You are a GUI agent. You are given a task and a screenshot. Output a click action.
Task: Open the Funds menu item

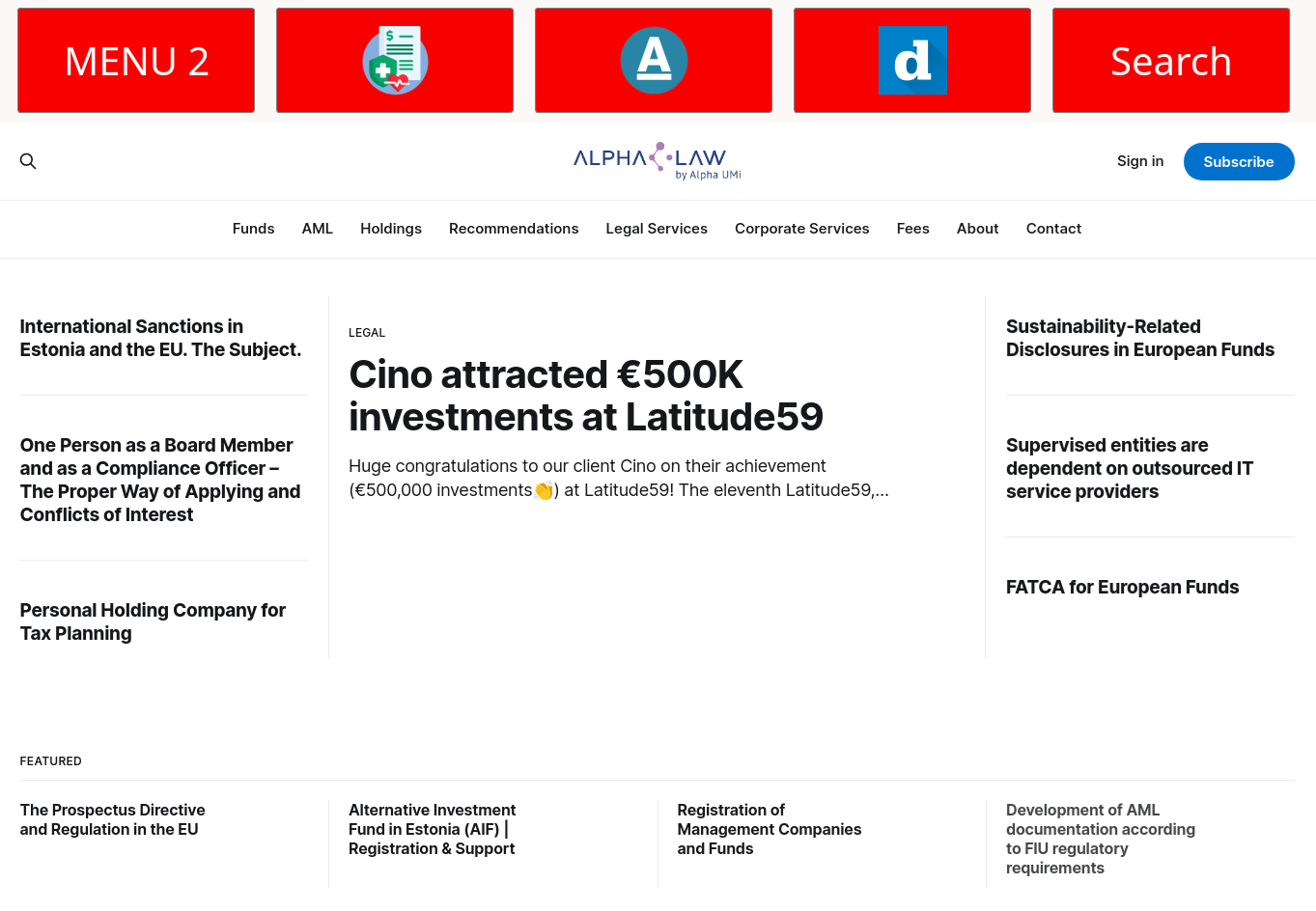[x=253, y=229]
